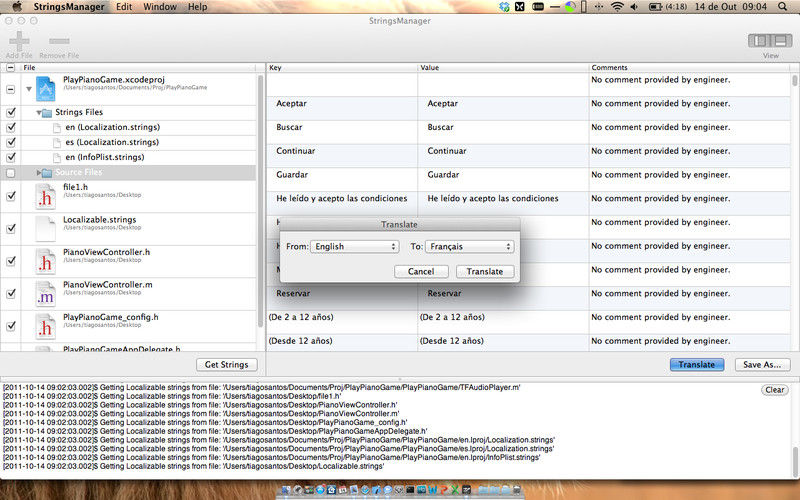Image resolution: width=800 pixels, height=500 pixels.
Task: Click the Remove File minus icon
Action: (59, 41)
